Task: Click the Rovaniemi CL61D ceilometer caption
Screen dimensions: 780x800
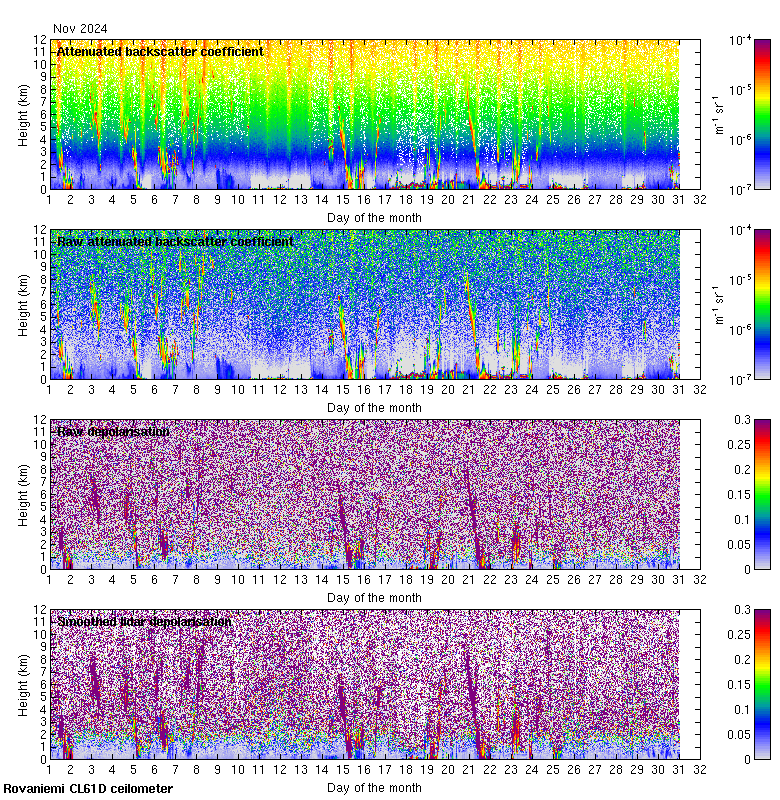Action: click(x=88, y=789)
